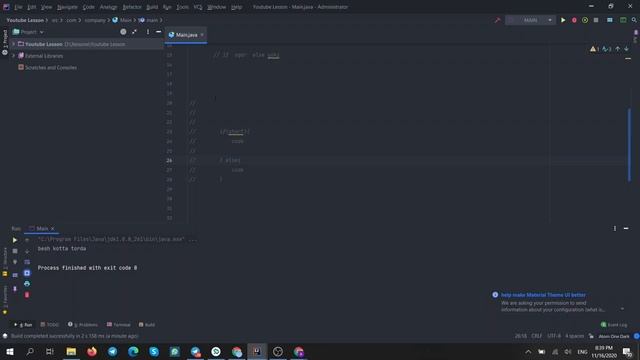This screenshot has height=360, width=640.
Task: Hide the Run tool window
Action: 626,229
